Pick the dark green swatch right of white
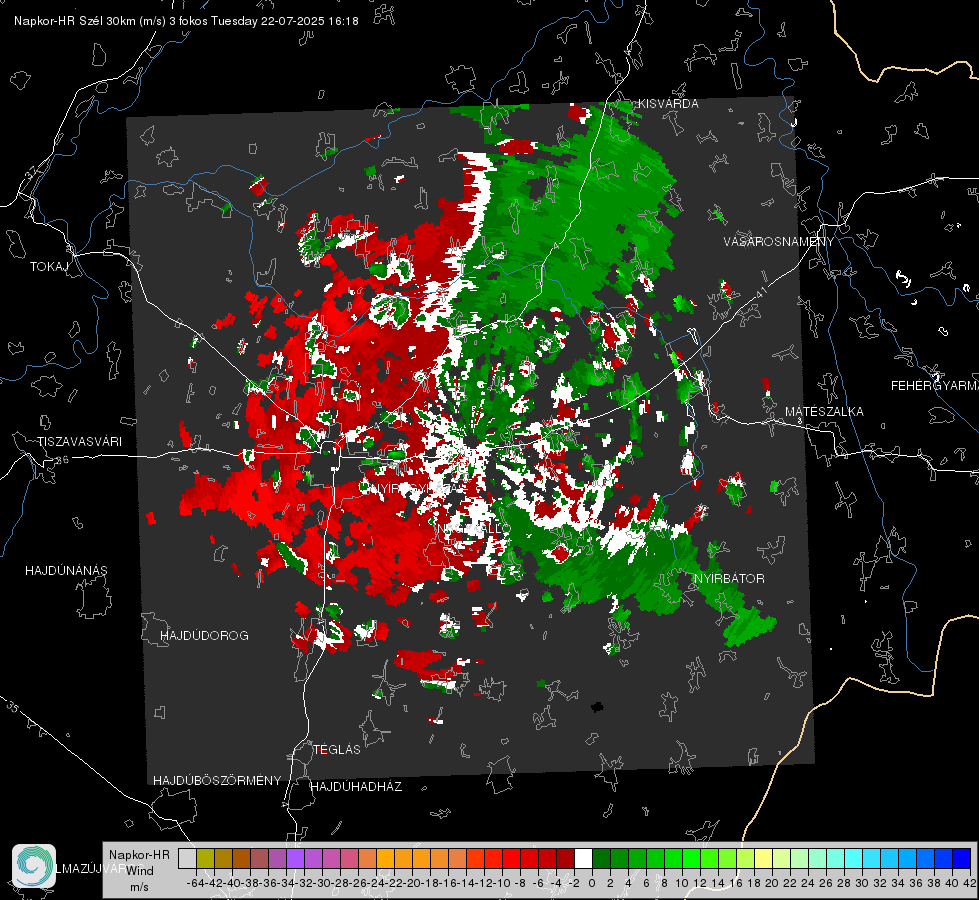The height and width of the screenshot is (900, 979). (601, 858)
